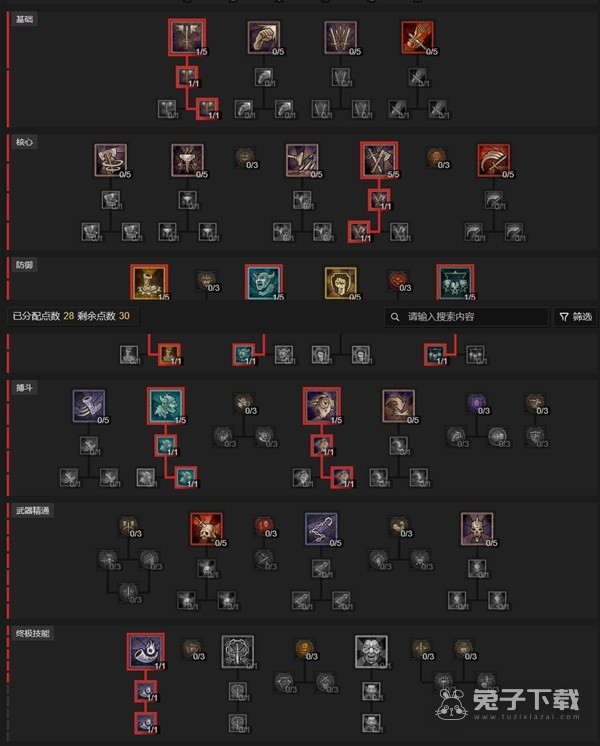The width and height of the screenshot is (600, 746).
Task: Click the horn ultimate skill showing 1/1
Action: tap(146, 651)
